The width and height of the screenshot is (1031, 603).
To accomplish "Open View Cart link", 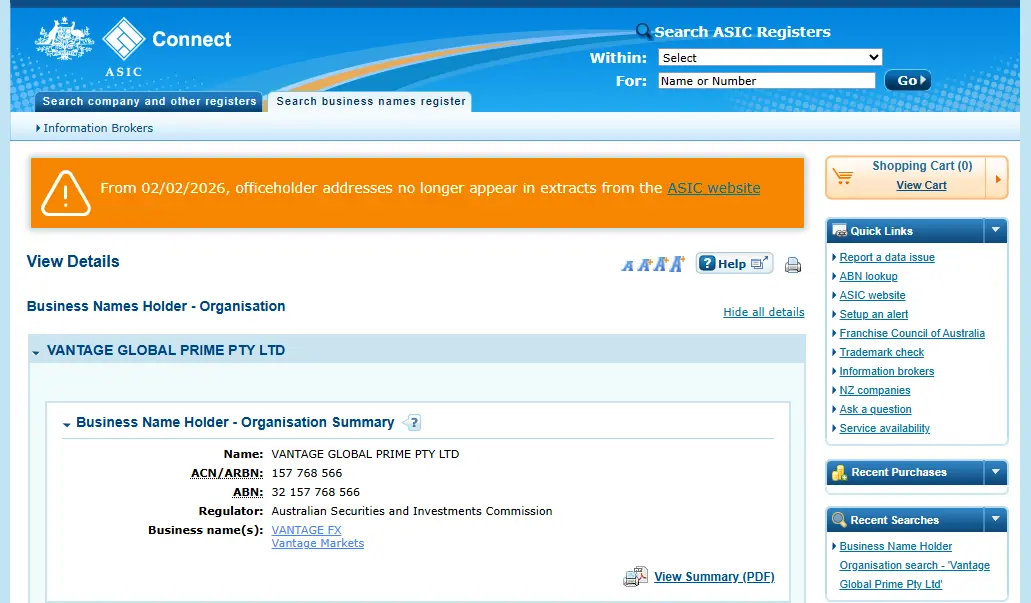I will point(921,185).
